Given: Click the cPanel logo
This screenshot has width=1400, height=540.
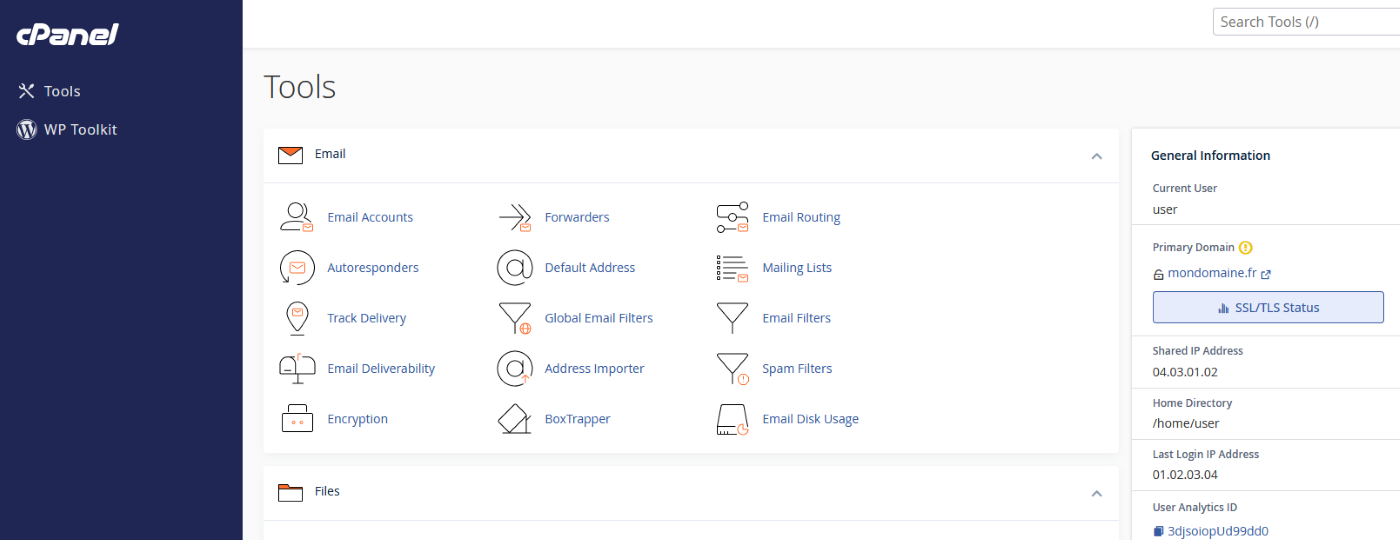Looking at the screenshot, I should [67, 35].
